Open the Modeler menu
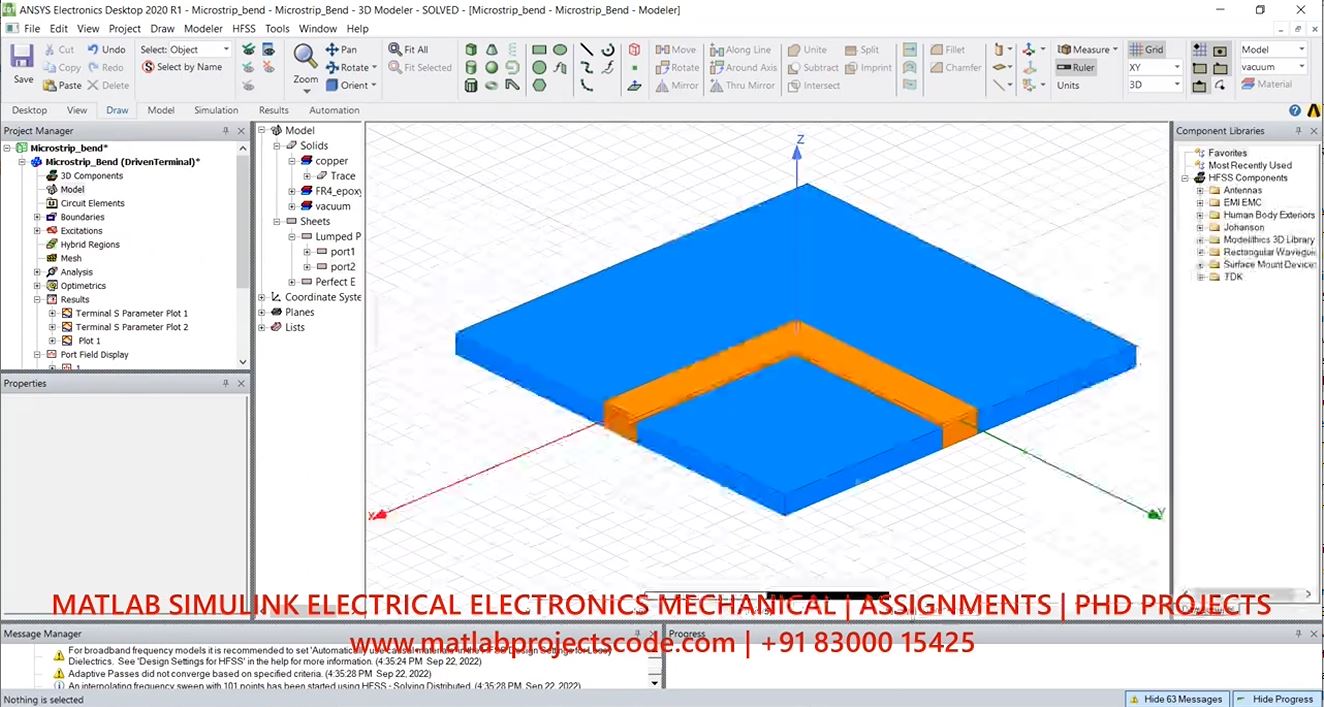Viewport: 1324px width, 707px height. tap(203, 29)
